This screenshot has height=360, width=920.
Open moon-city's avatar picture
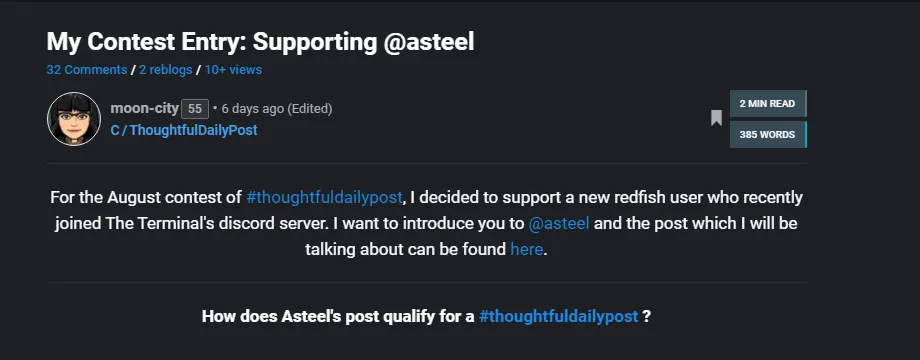pyautogui.click(x=74, y=119)
